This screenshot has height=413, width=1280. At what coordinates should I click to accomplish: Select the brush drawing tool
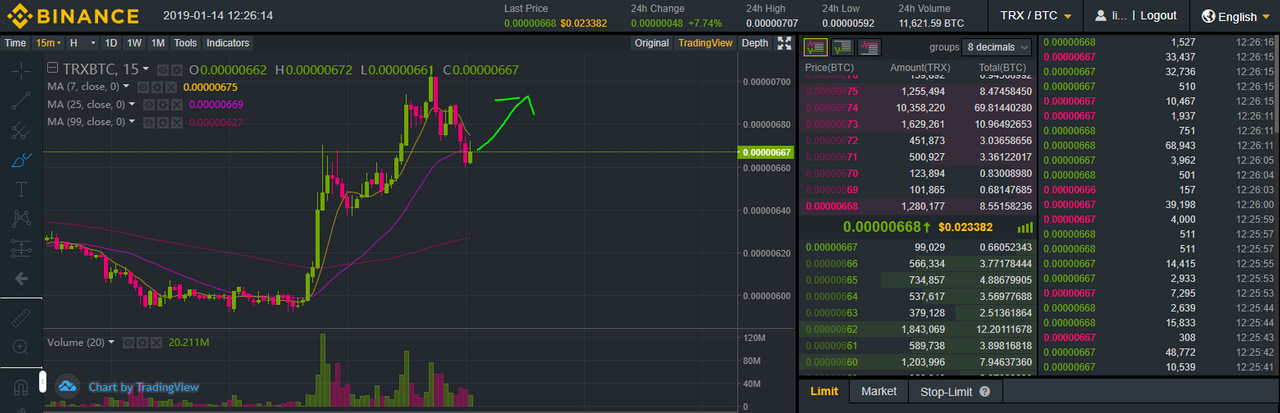tap(20, 160)
